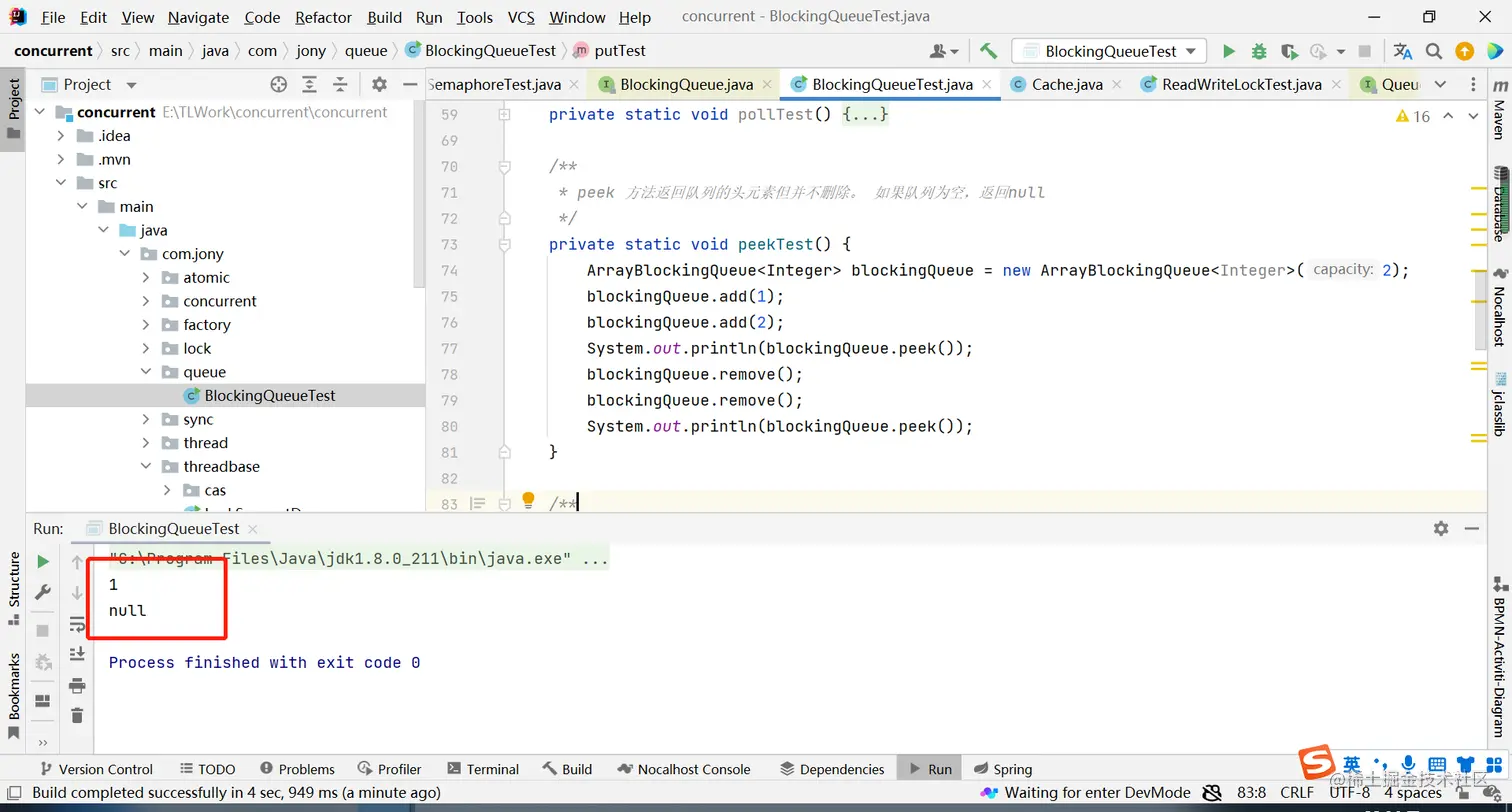Image resolution: width=1512 pixels, height=812 pixels.
Task: Open the VCS menu
Action: (x=521, y=17)
